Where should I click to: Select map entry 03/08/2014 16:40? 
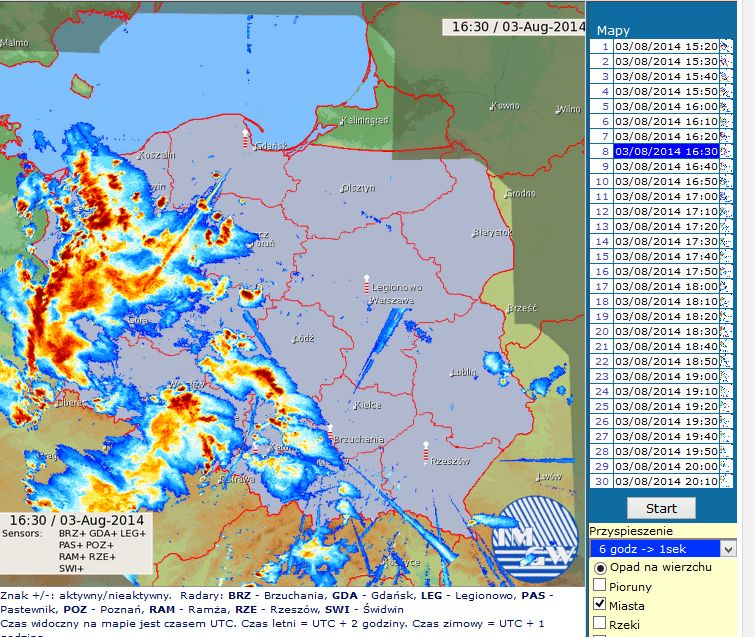click(666, 167)
